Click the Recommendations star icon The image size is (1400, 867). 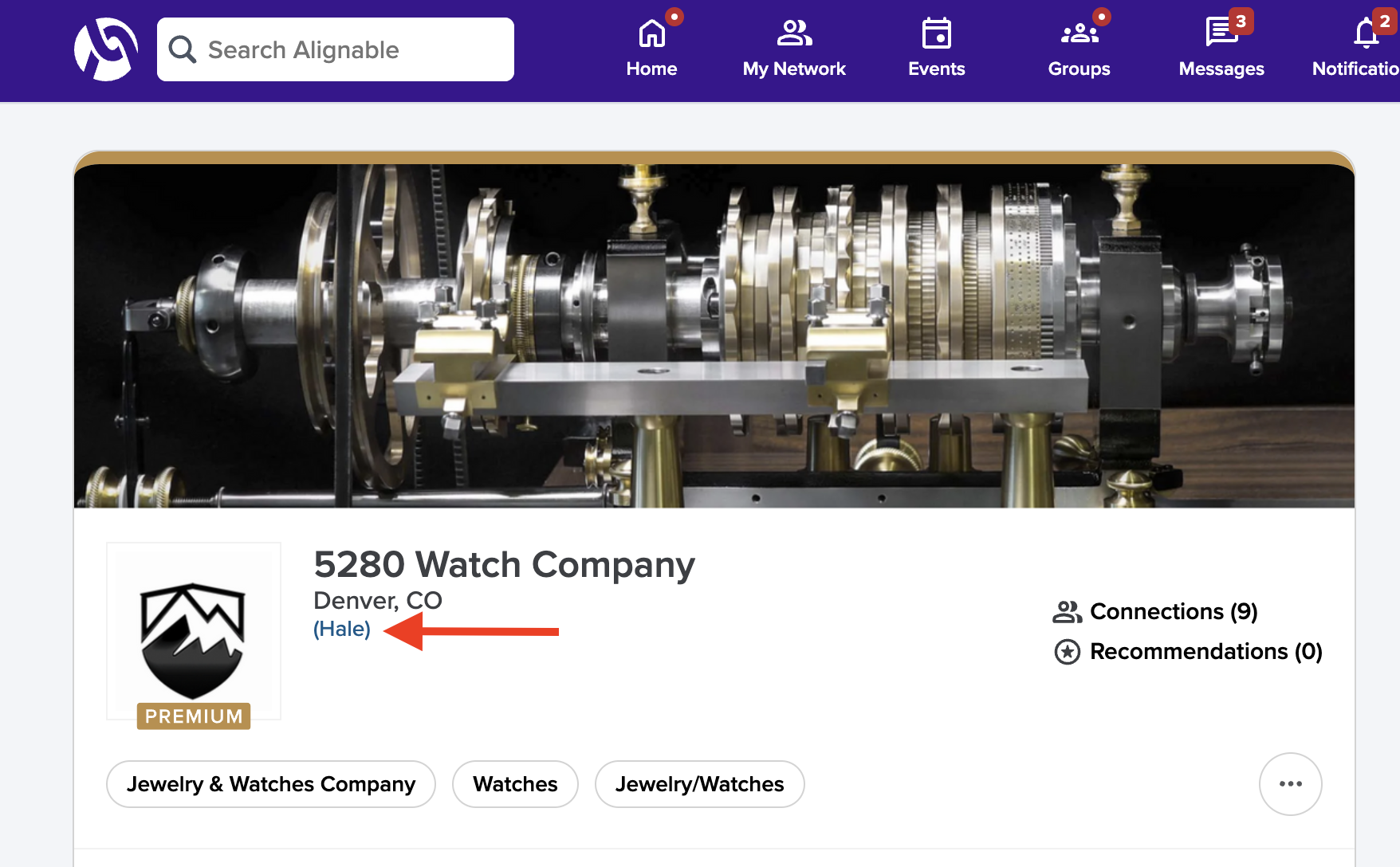pyautogui.click(x=1068, y=652)
